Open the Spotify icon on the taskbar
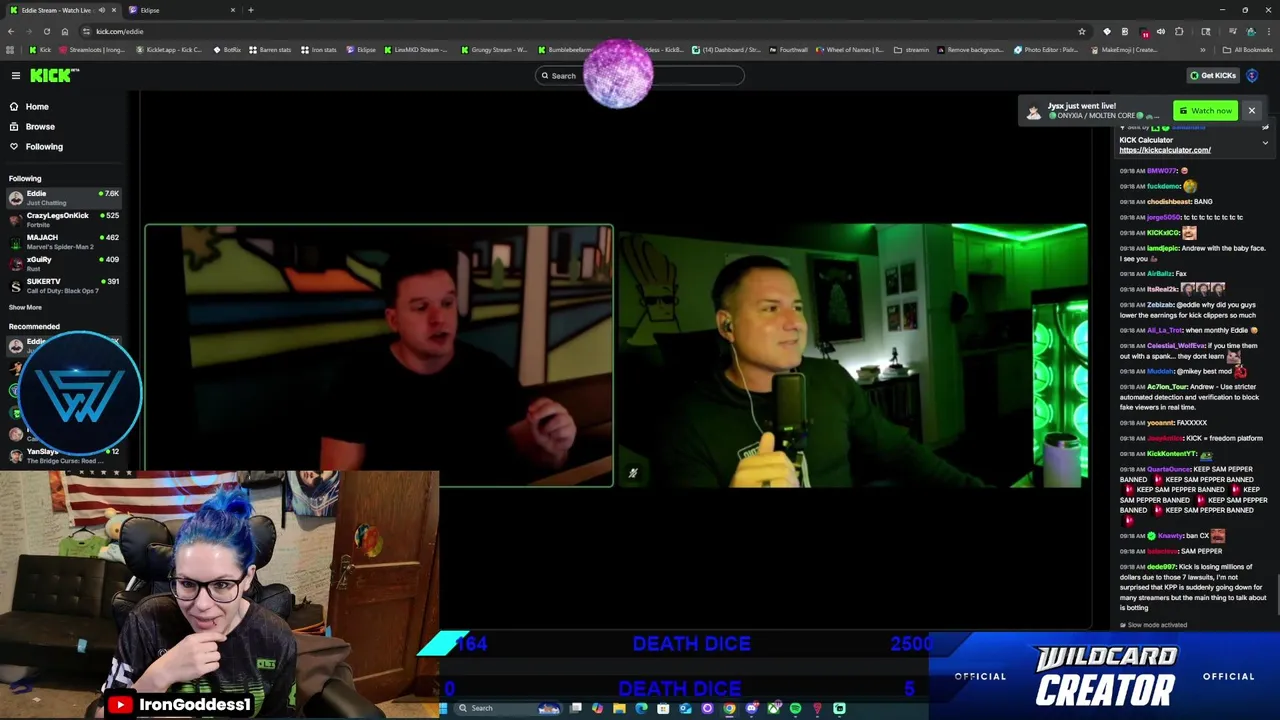The width and height of the screenshot is (1280, 720). (795, 708)
